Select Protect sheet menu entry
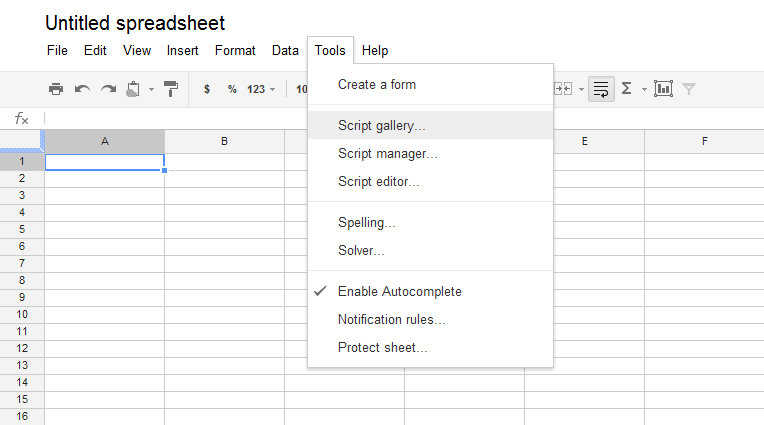 pyautogui.click(x=382, y=347)
